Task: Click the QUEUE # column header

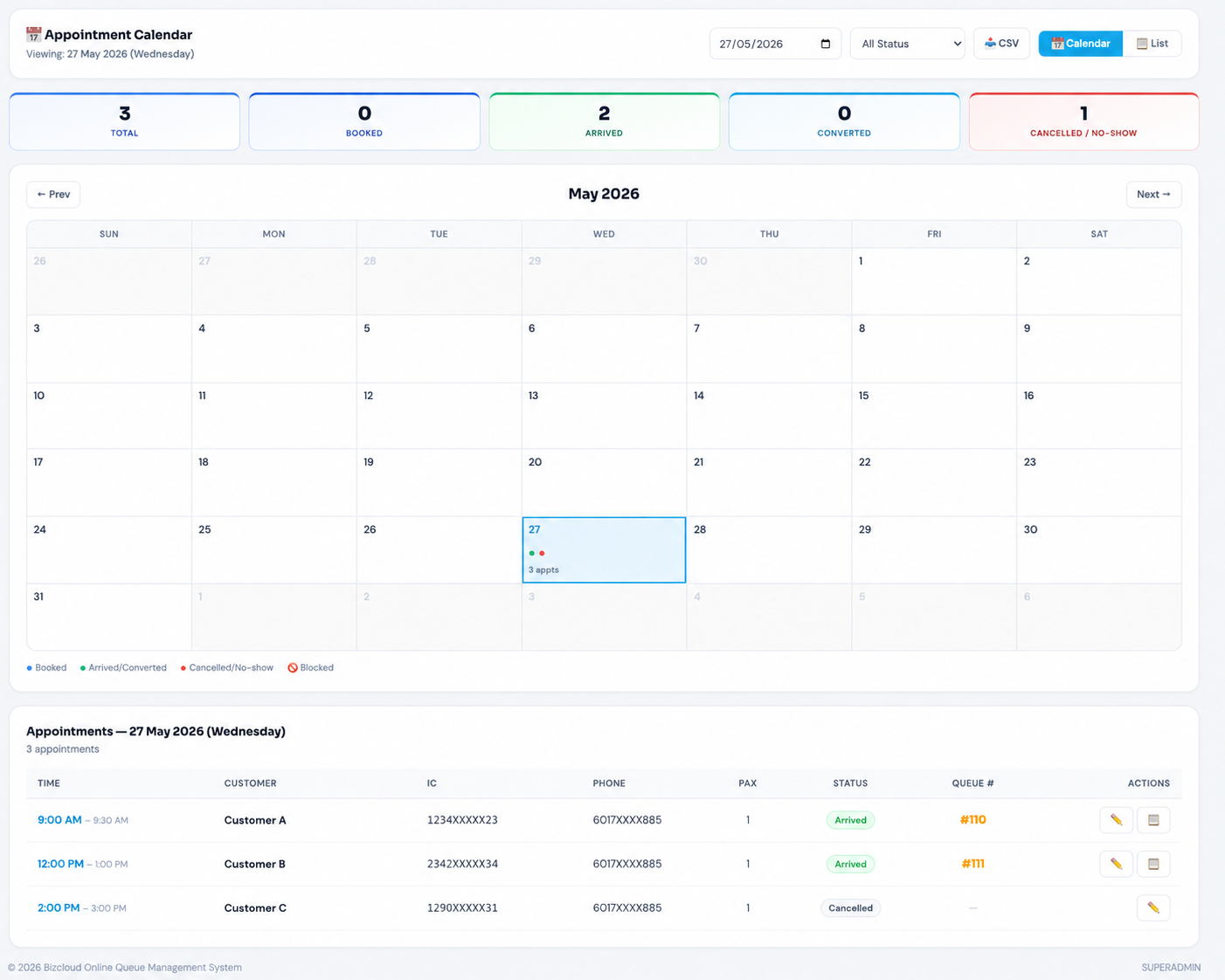Action: click(x=972, y=783)
